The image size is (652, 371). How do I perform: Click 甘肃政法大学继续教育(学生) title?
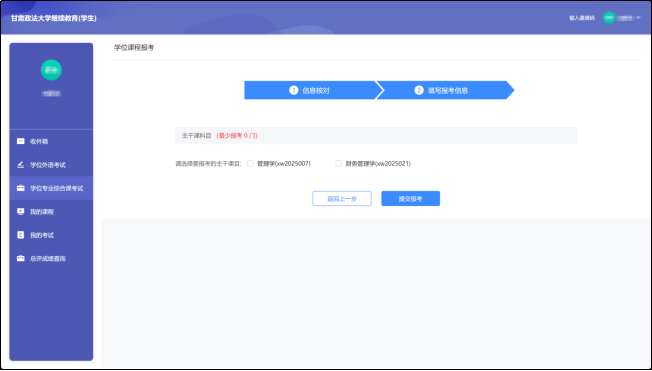click(x=54, y=18)
